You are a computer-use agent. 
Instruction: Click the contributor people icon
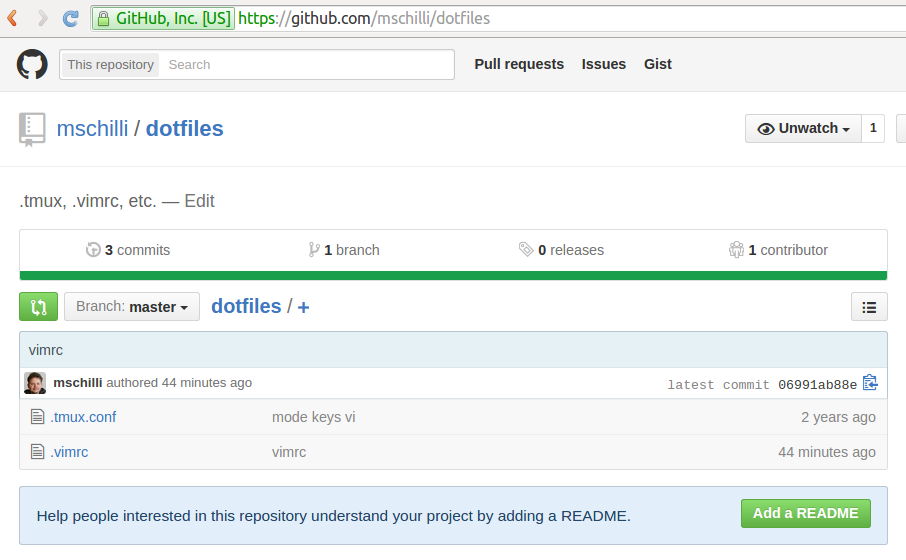point(736,250)
